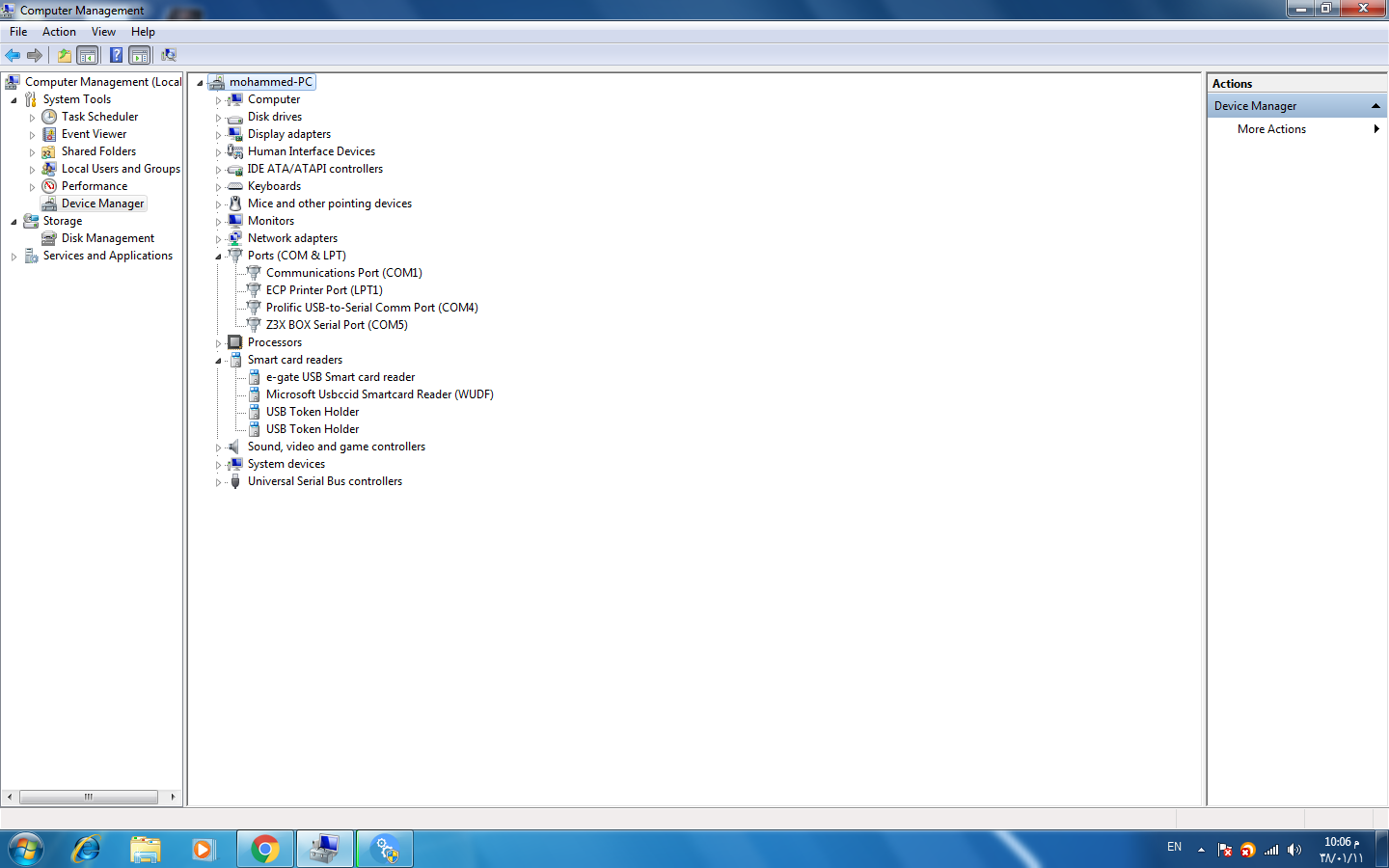Image resolution: width=1389 pixels, height=868 pixels.
Task: Click the Universal Serial Bus controllers icon
Action: click(235, 481)
